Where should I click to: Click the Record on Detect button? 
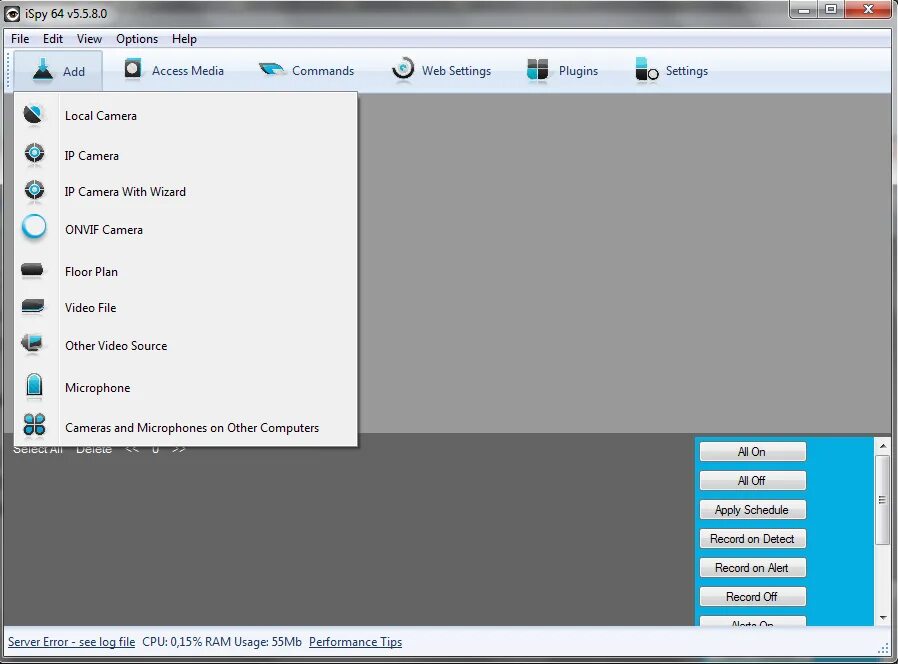pos(752,539)
